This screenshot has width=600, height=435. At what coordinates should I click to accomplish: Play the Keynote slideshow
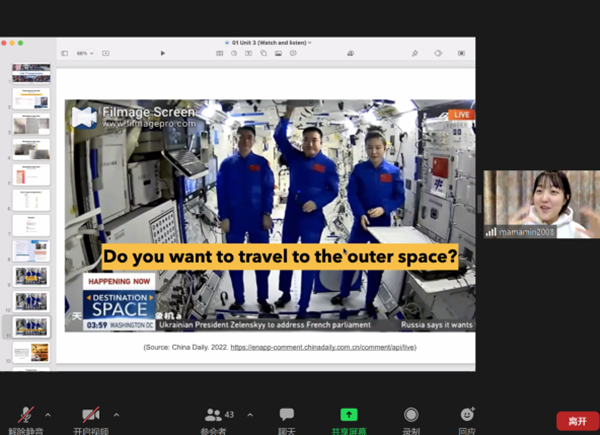pos(163,53)
